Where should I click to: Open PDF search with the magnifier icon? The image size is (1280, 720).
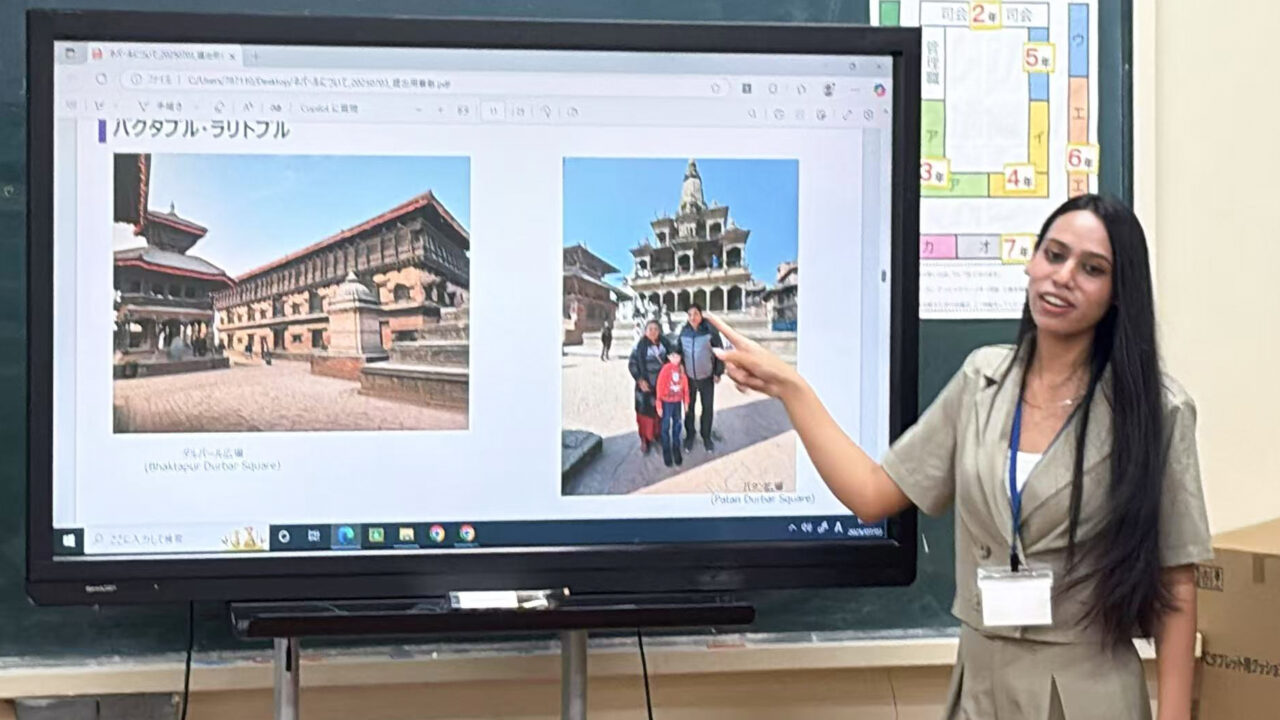tap(752, 113)
